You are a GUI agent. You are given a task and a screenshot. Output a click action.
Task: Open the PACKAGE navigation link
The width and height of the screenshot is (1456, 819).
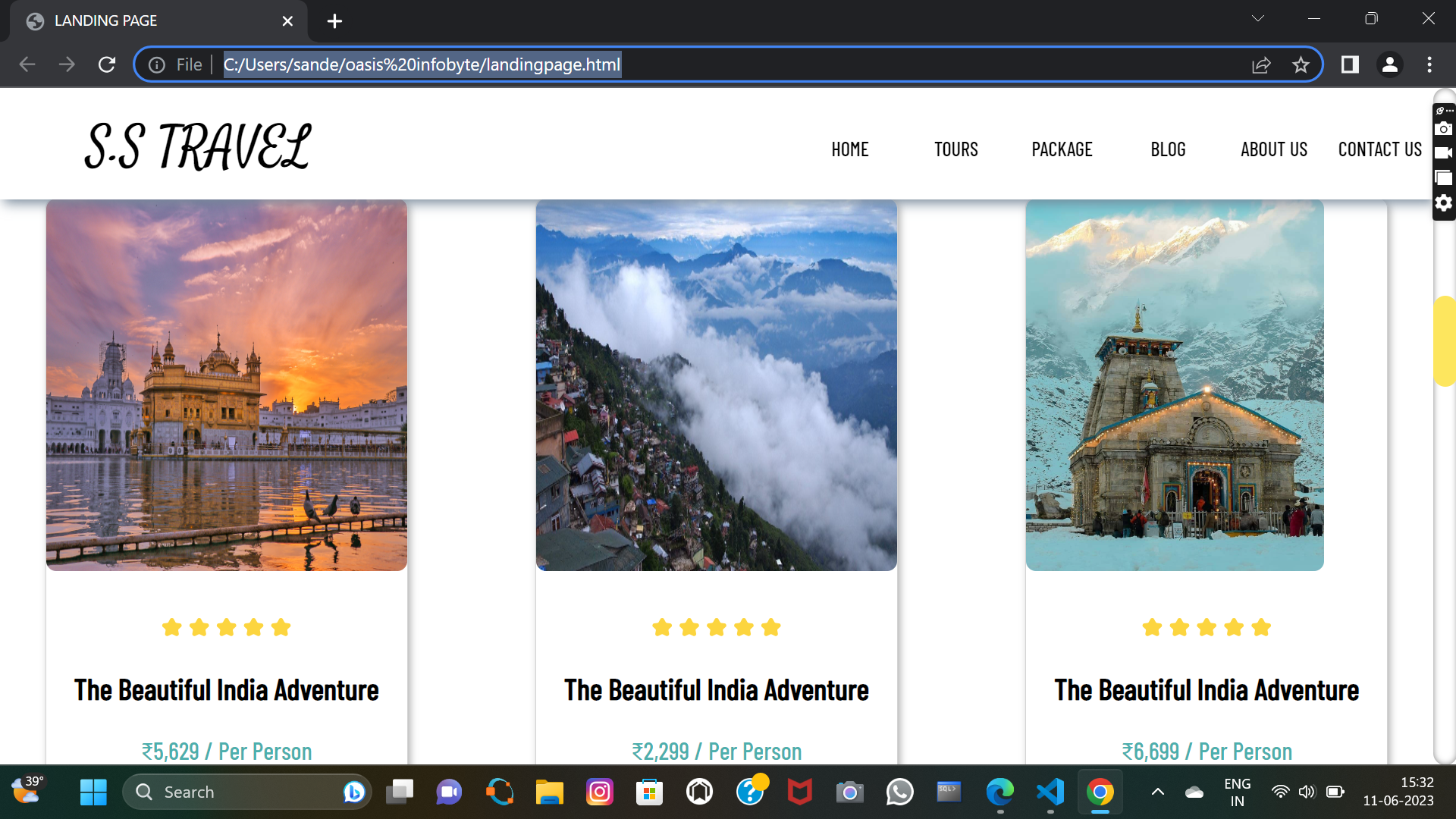pyautogui.click(x=1062, y=149)
